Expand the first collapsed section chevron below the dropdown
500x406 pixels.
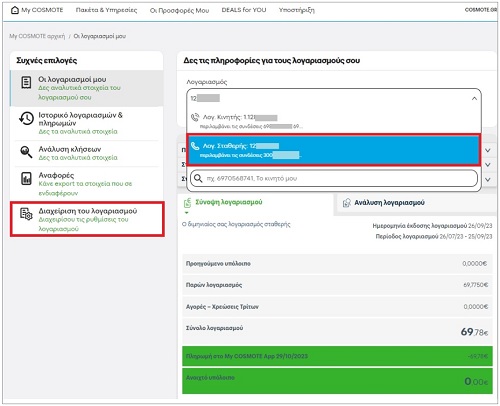[487, 150]
